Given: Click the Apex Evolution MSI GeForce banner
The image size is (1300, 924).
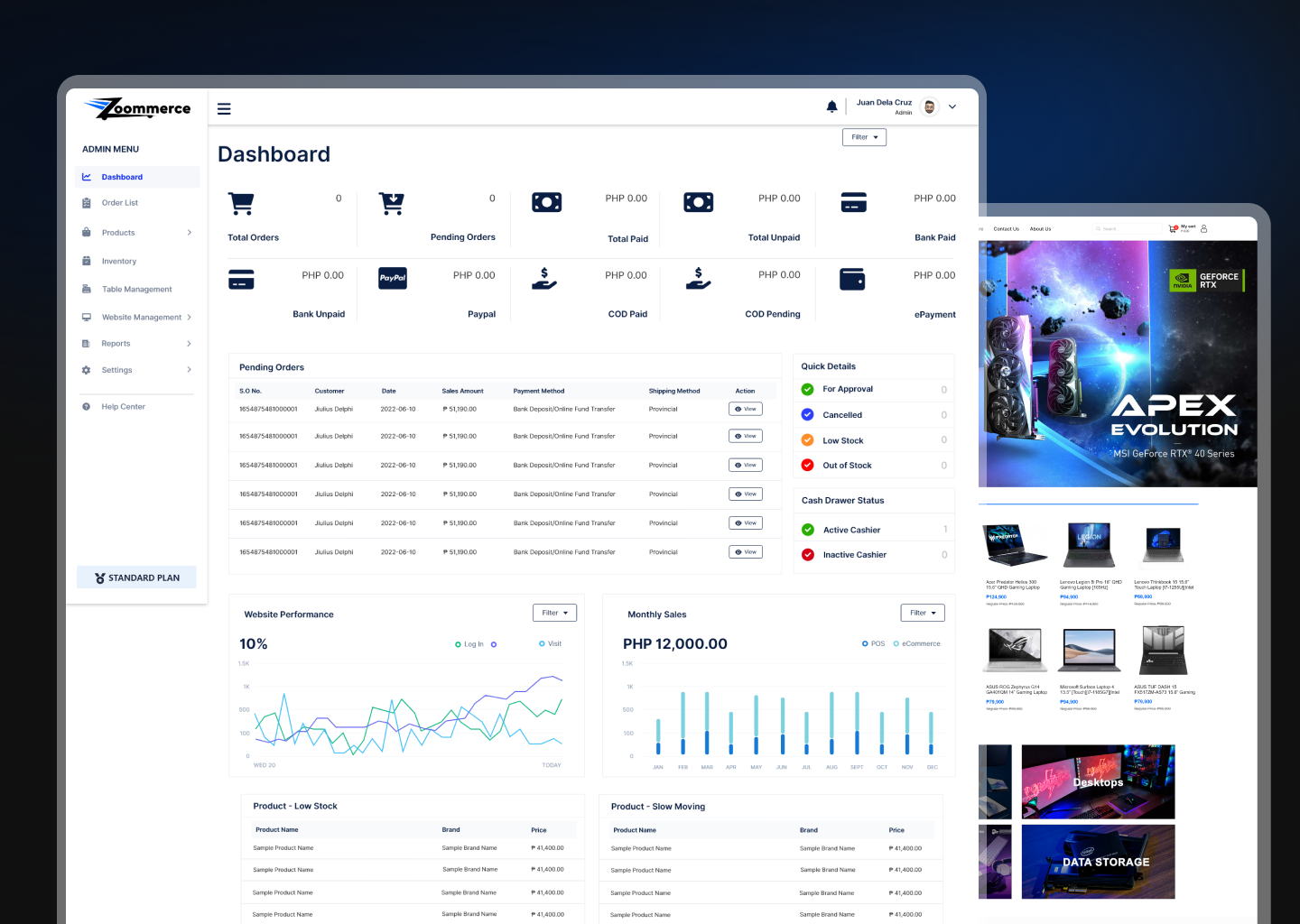Looking at the screenshot, I should (1118, 364).
